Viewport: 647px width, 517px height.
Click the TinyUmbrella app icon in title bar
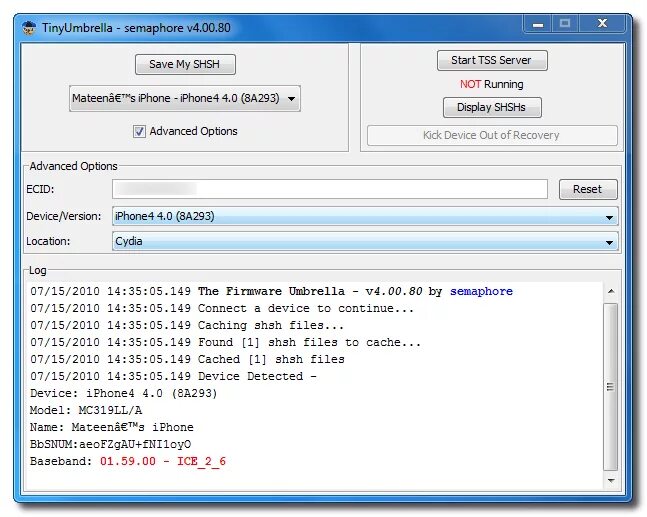pyautogui.click(x=29, y=28)
